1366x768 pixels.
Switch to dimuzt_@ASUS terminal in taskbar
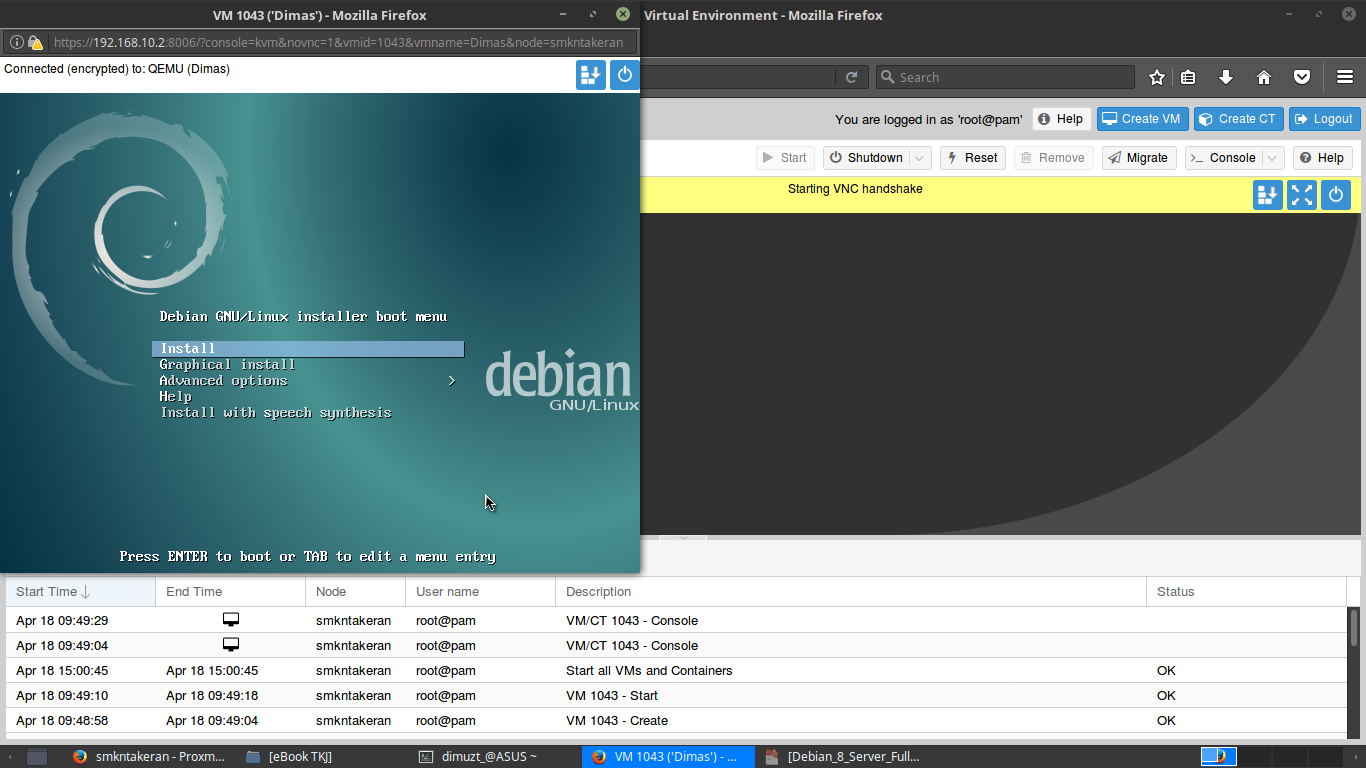[478, 756]
